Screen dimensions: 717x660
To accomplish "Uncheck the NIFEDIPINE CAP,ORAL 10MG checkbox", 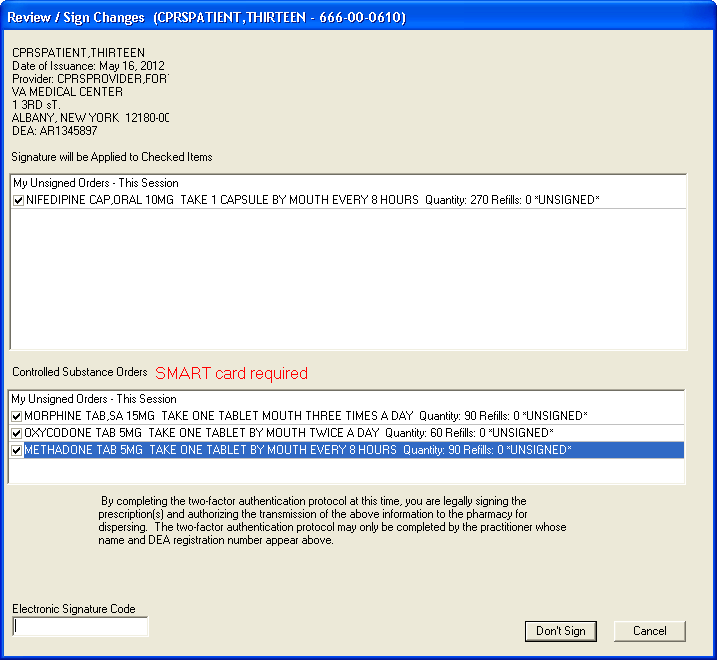I will click(18, 201).
